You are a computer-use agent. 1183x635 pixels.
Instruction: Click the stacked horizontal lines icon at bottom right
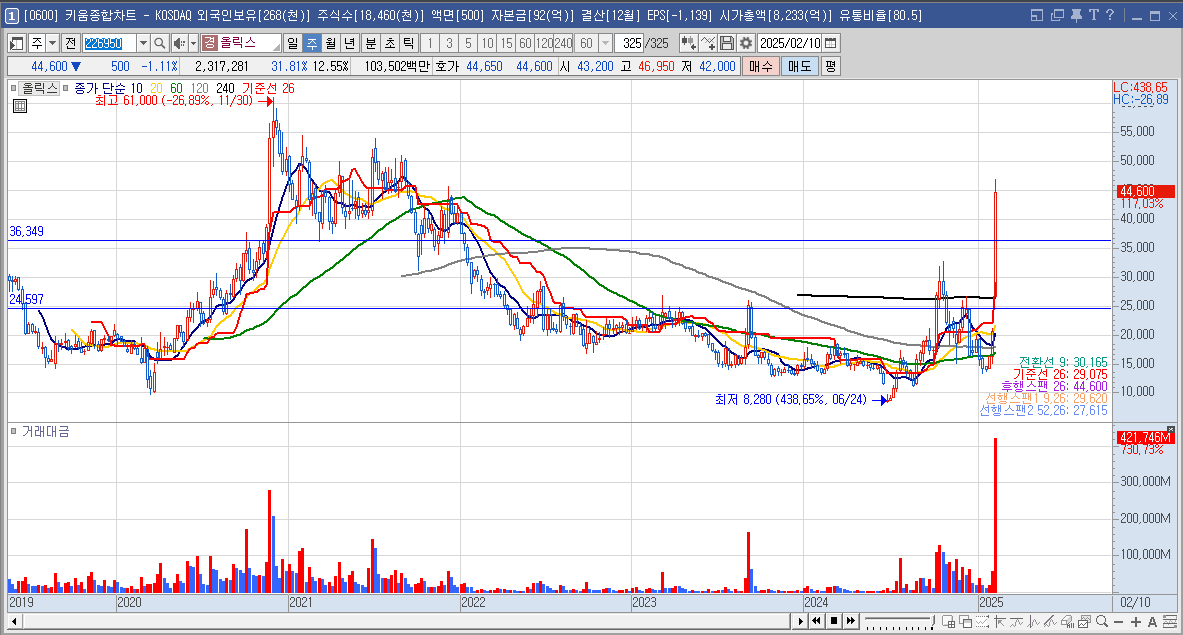(x=1169, y=621)
